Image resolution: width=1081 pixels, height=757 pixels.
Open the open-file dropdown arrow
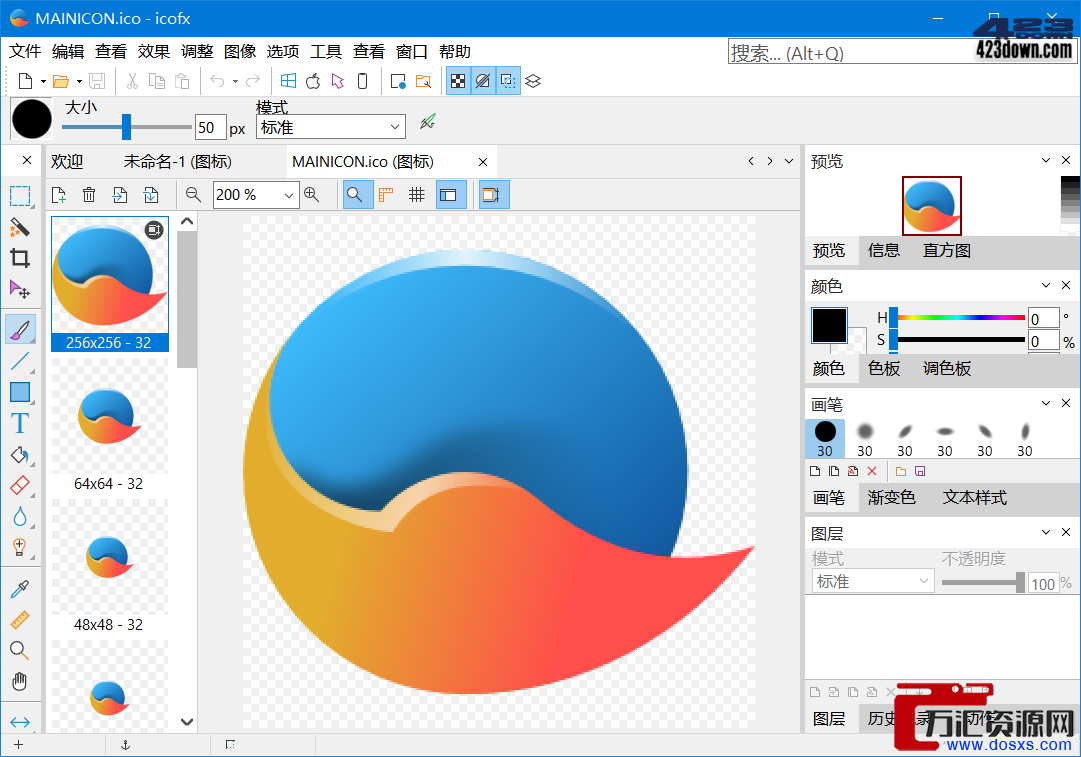coord(79,81)
